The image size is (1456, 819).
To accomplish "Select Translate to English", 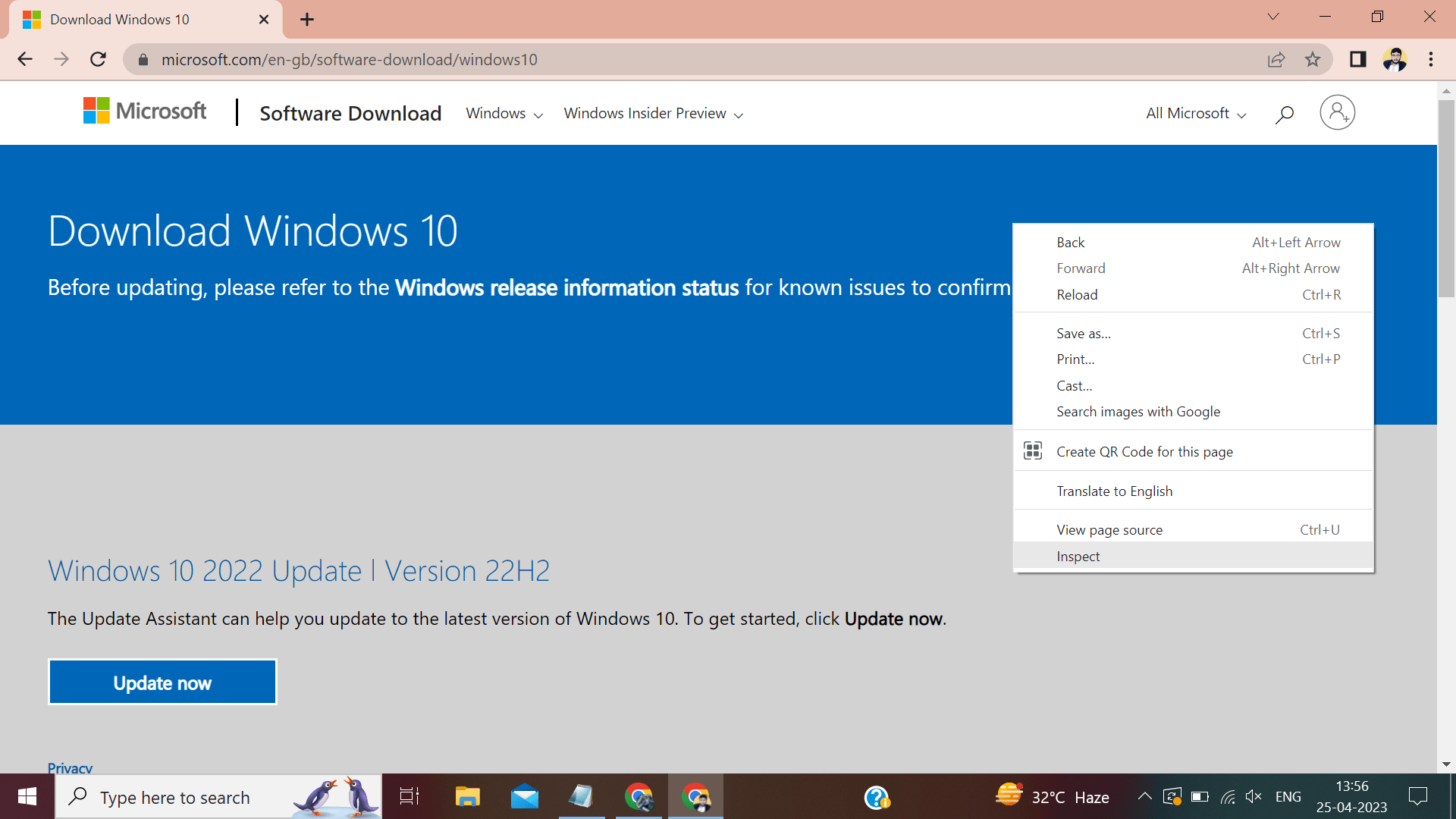I will [1193, 491].
